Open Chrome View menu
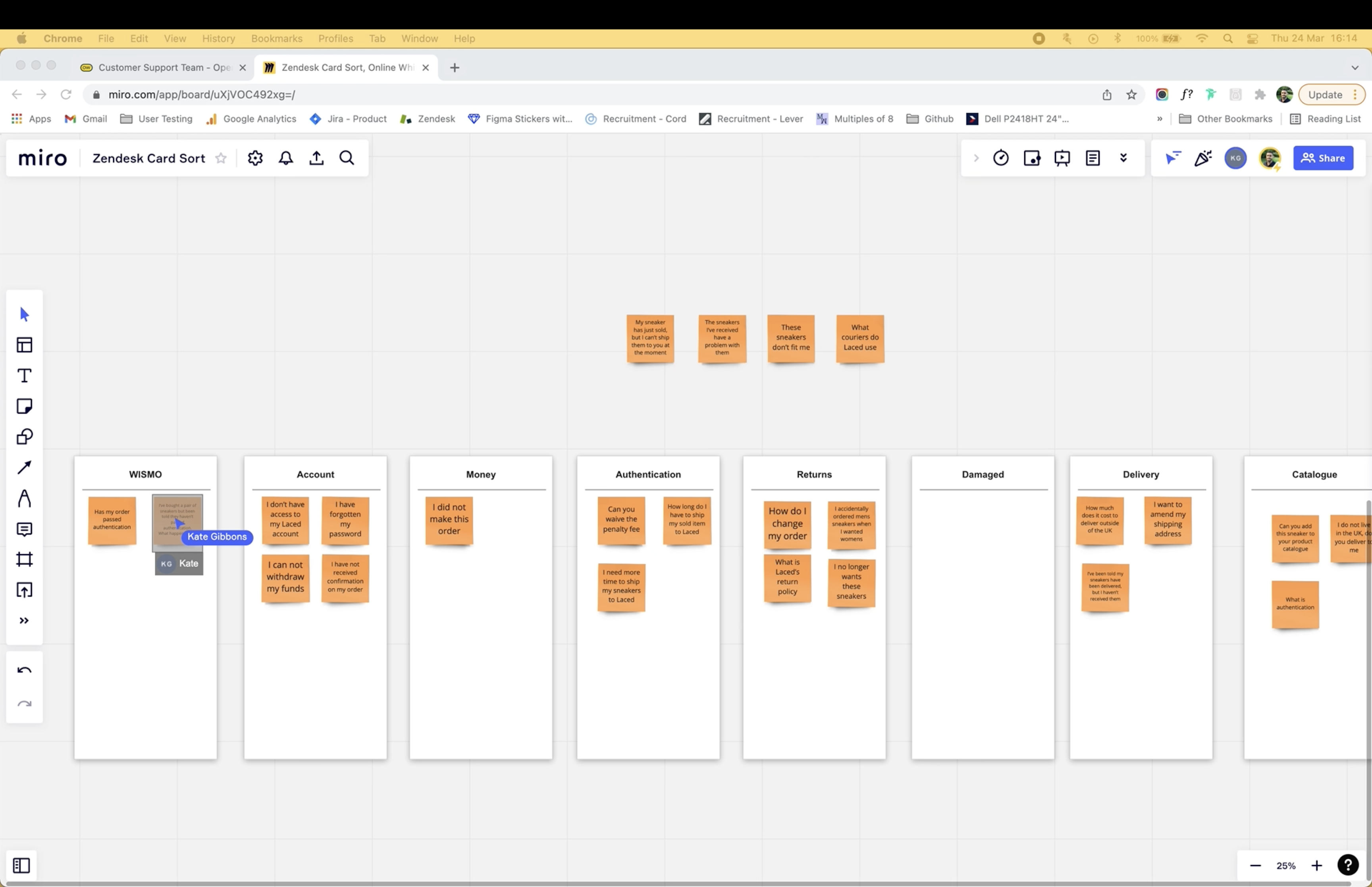 (x=174, y=39)
